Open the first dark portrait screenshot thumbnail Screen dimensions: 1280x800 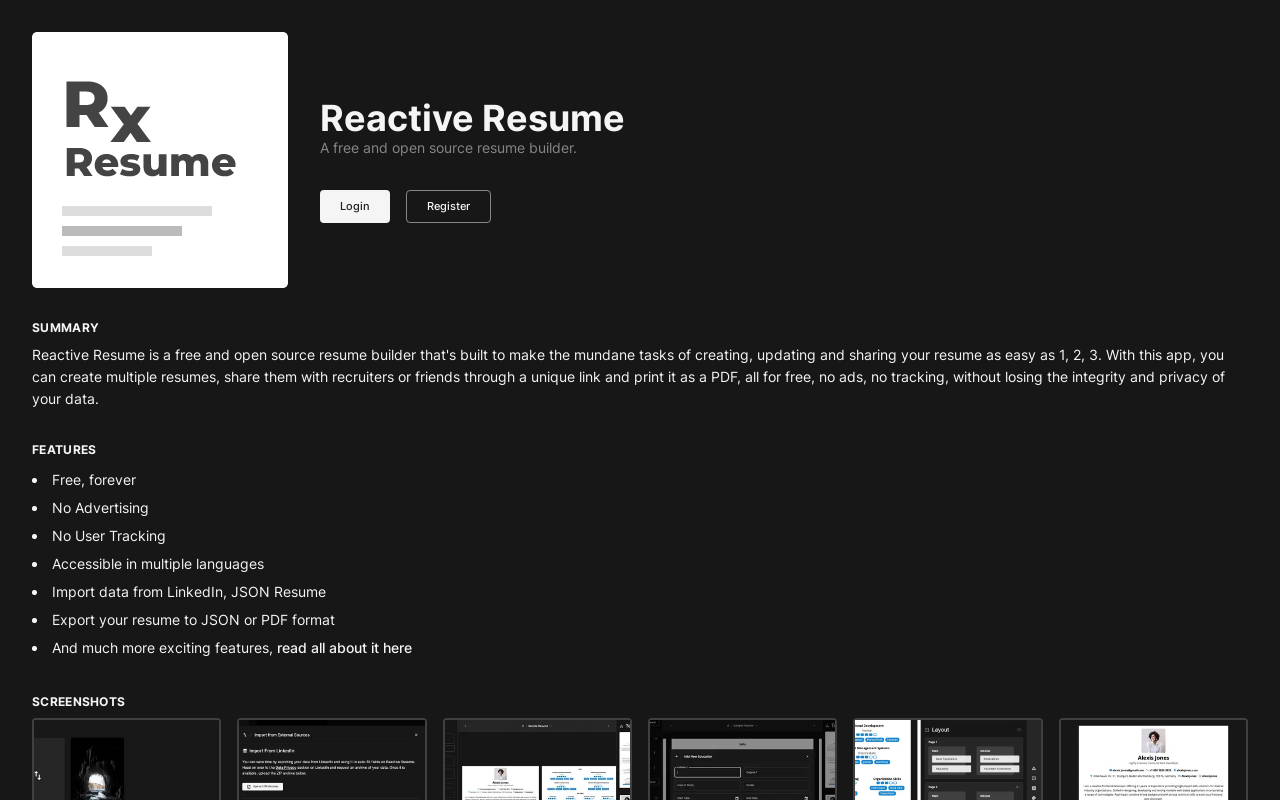tap(126, 759)
